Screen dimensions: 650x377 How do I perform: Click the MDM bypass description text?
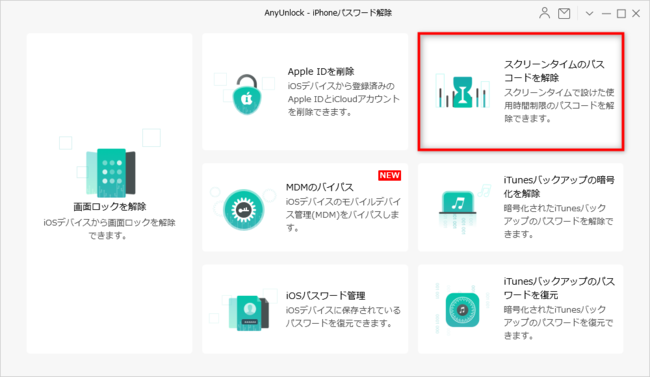tap(343, 214)
